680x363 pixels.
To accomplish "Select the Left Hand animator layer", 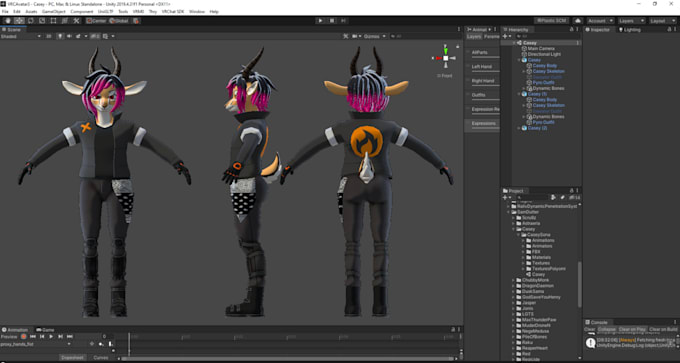I will coord(482,67).
